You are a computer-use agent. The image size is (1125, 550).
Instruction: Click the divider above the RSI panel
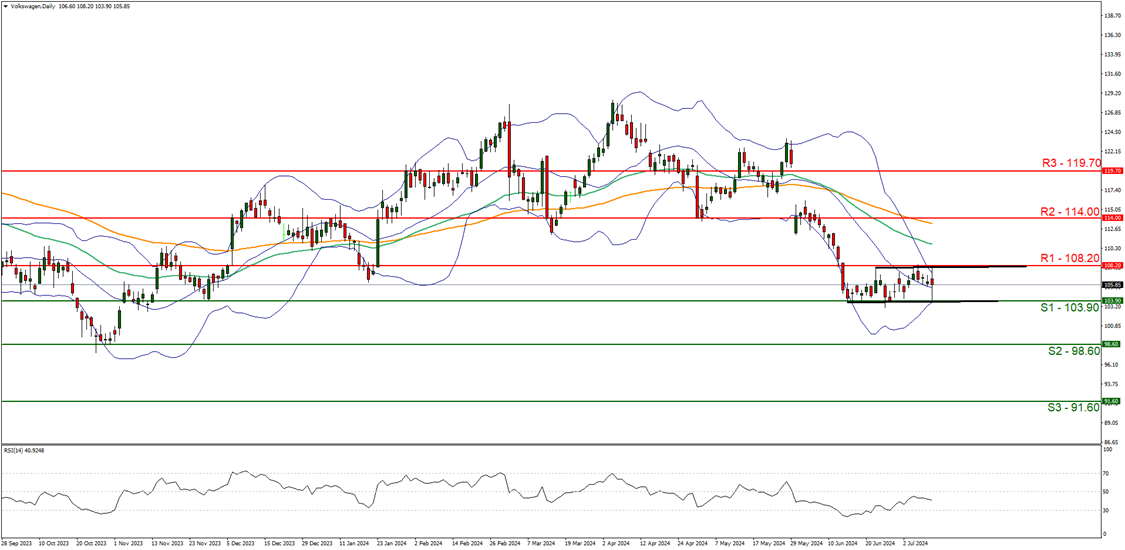click(550, 444)
